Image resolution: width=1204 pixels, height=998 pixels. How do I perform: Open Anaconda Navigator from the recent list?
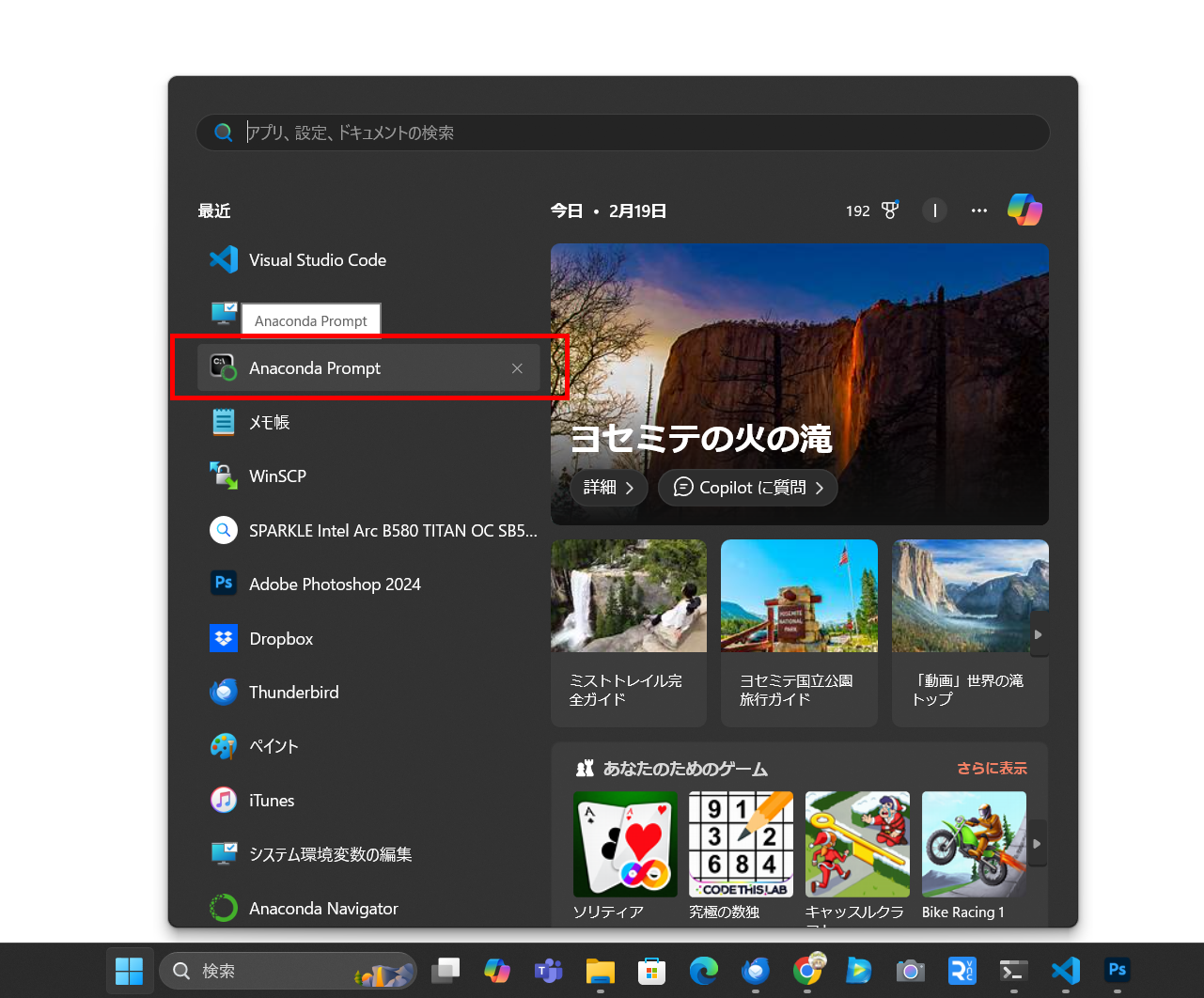tap(322, 908)
